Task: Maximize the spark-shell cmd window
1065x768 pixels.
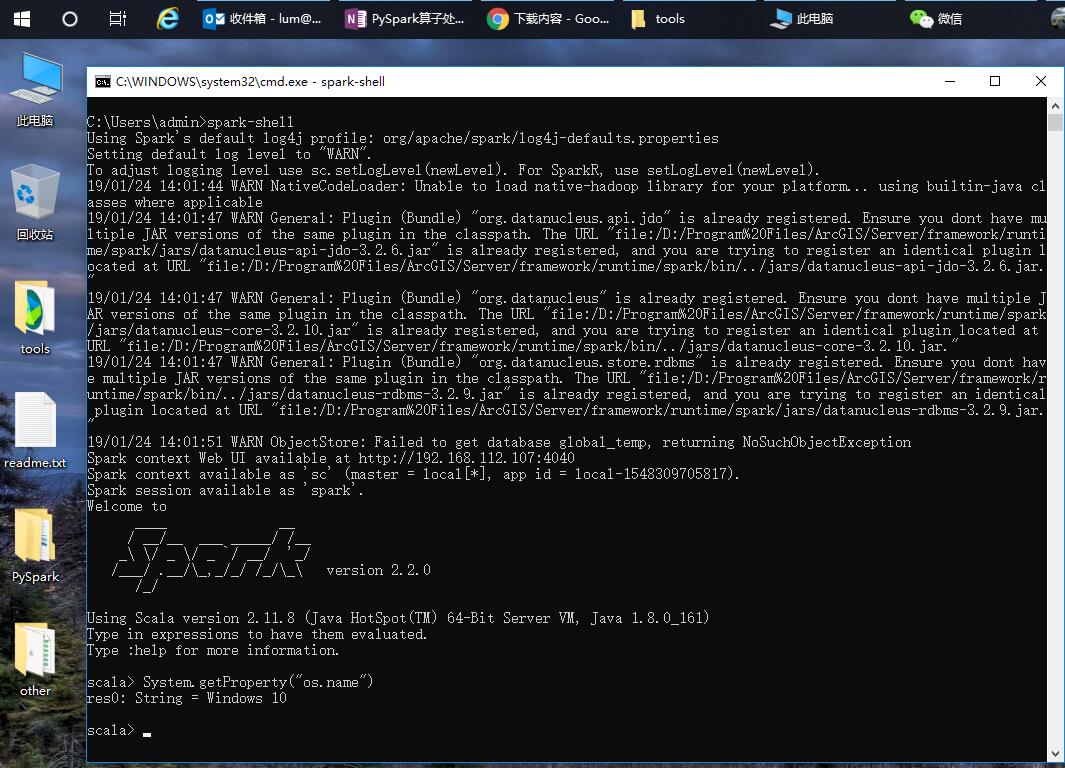Action: tap(995, 81)
